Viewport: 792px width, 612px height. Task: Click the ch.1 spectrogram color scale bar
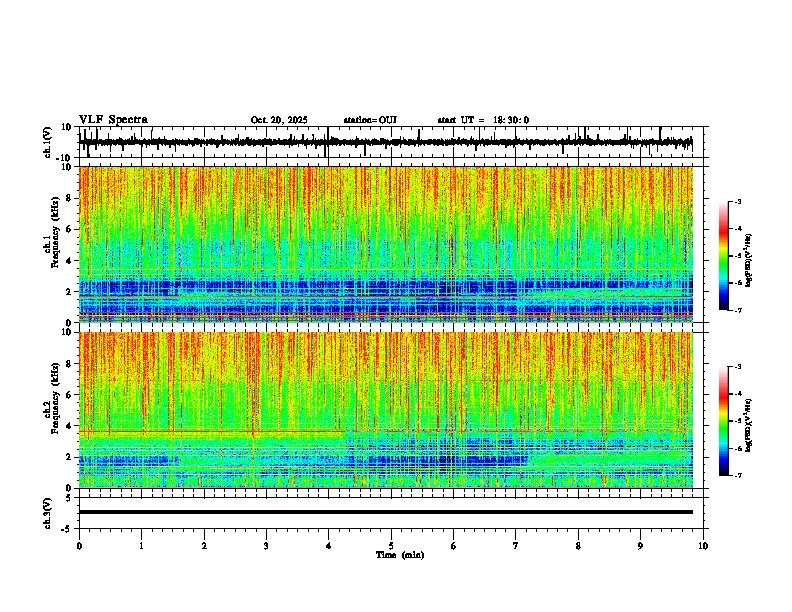723,256
